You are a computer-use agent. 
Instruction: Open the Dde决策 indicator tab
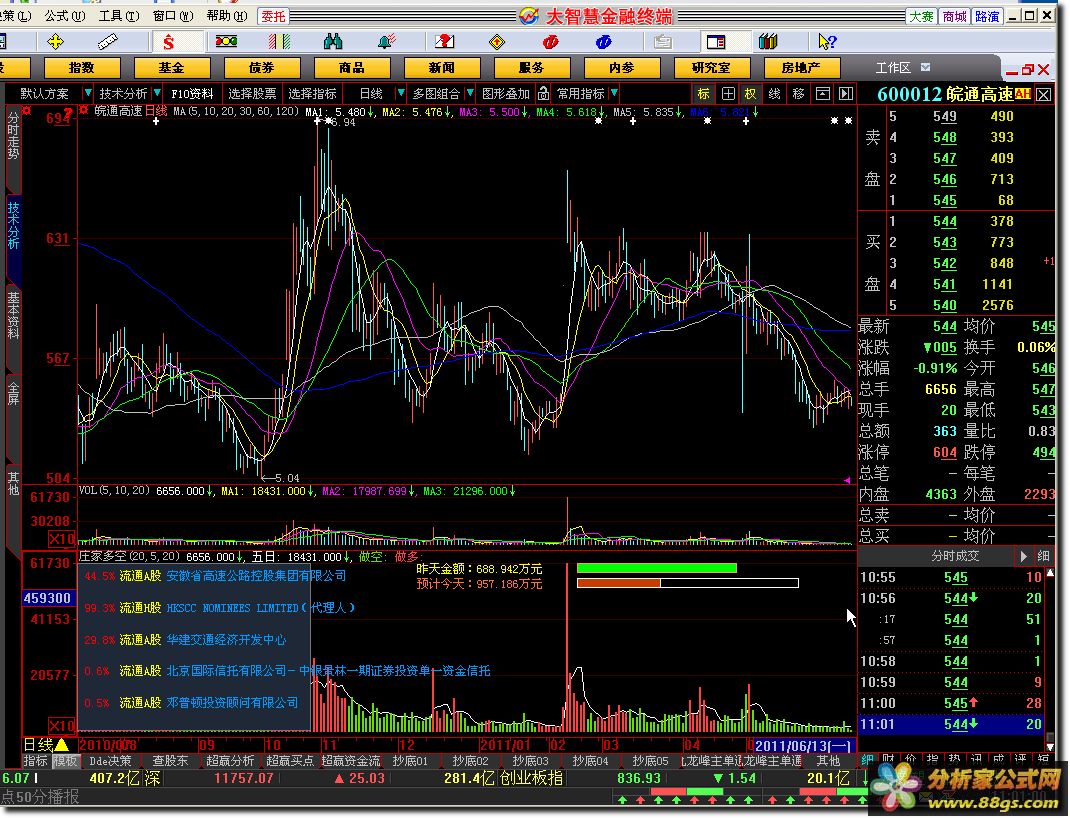coord(111,761)
